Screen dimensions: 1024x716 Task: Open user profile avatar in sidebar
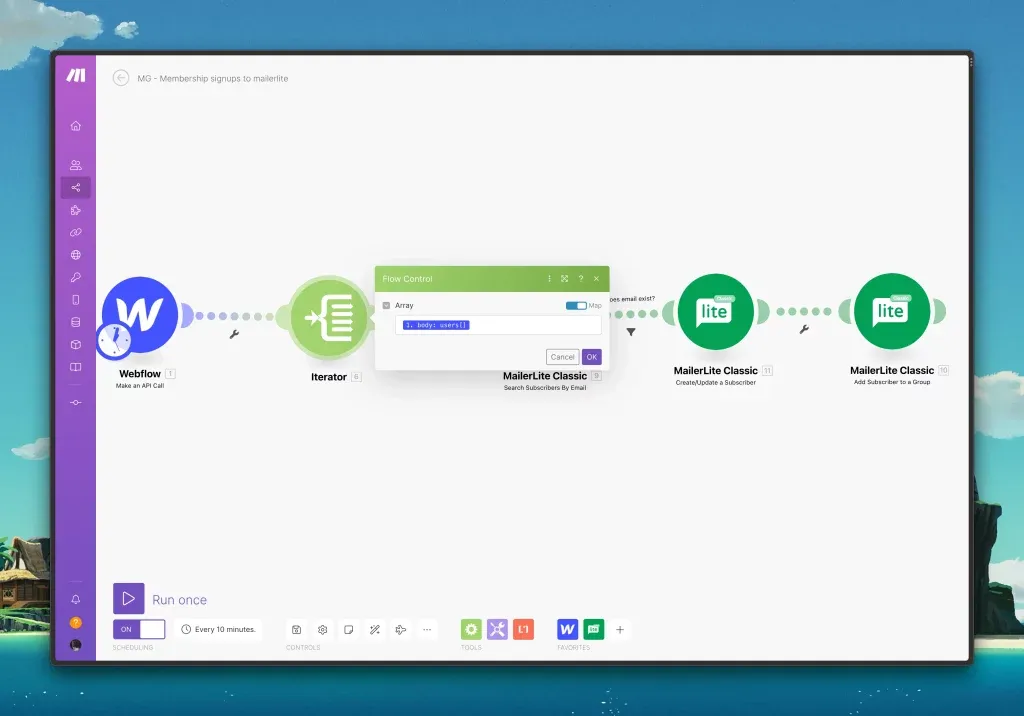coord(76,645)
